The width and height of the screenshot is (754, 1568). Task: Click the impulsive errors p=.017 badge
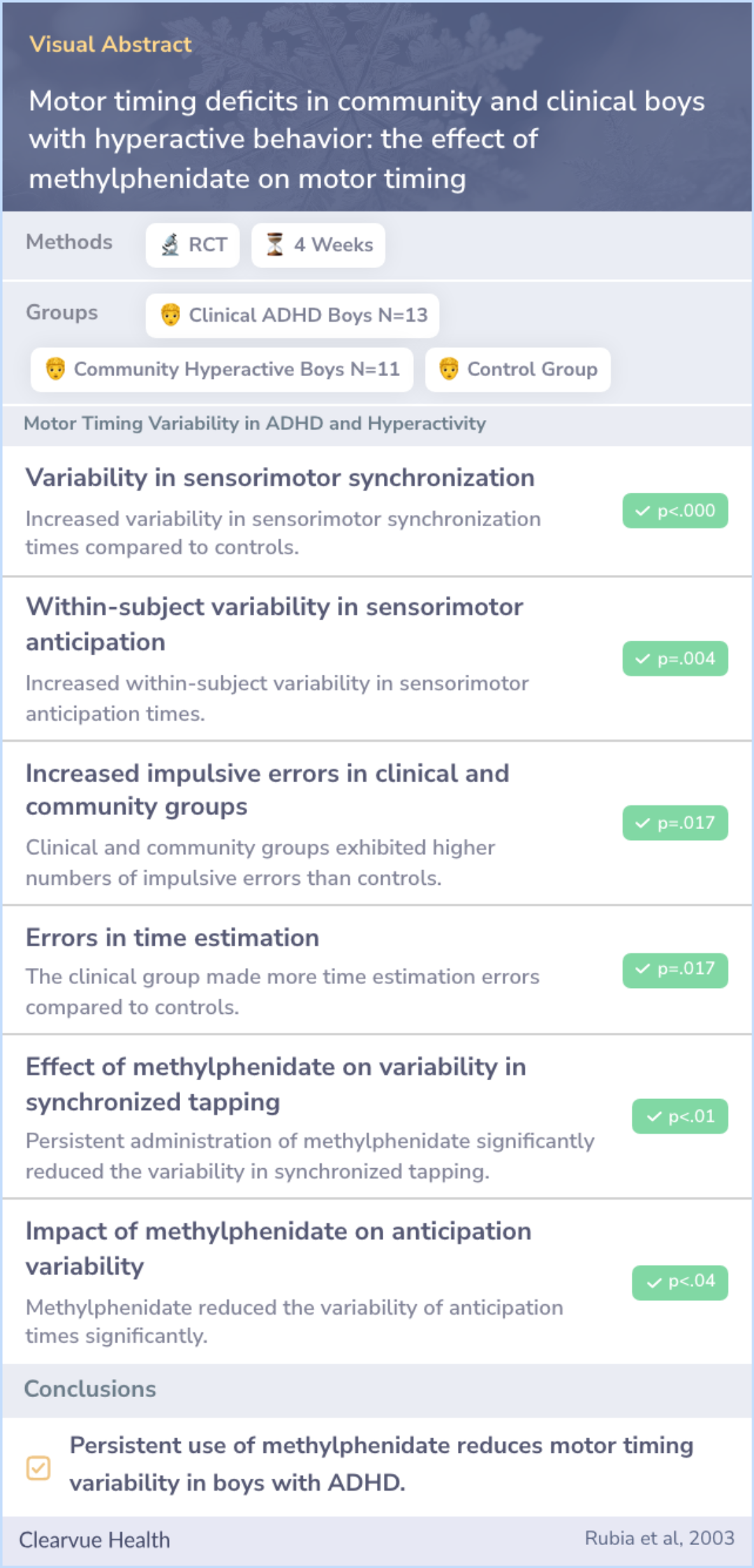pyautogui.click(x=675, y=823)
